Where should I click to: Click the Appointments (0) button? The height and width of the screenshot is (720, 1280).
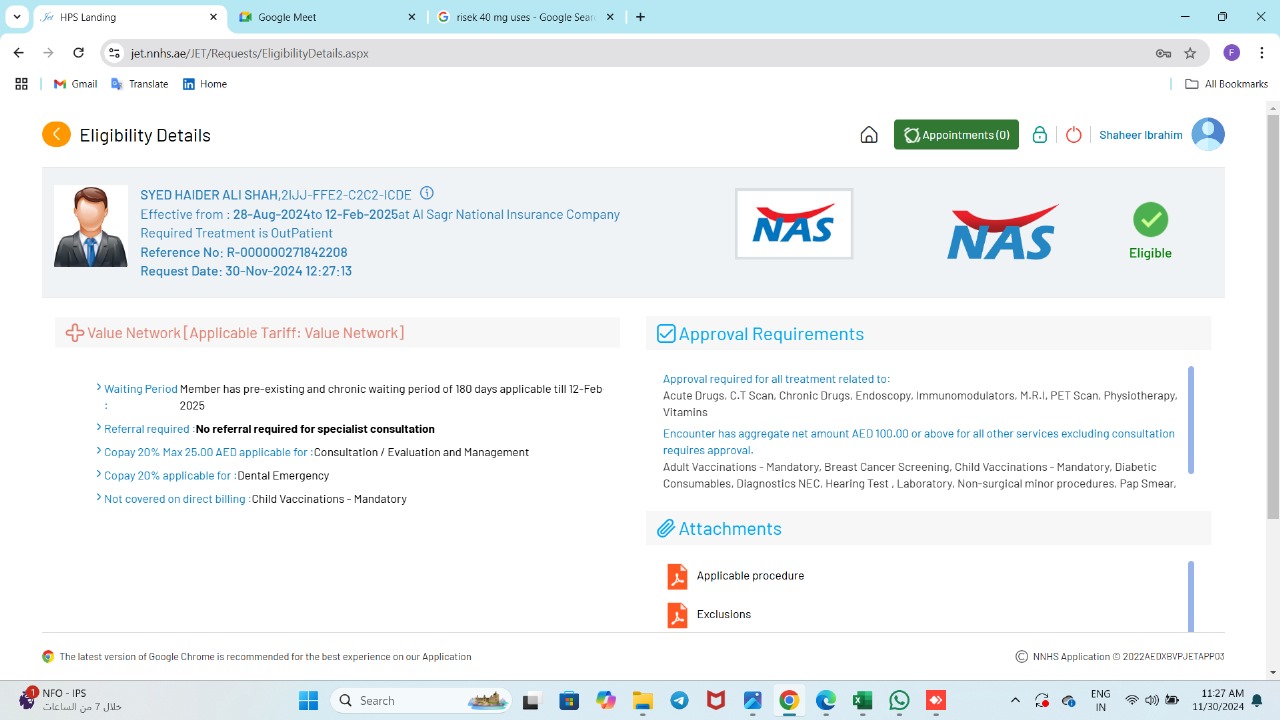tap(956, 135)
